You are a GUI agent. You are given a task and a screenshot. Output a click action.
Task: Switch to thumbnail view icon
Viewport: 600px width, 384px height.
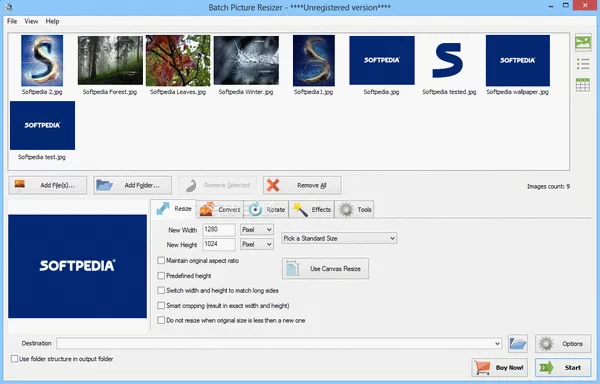click(x=583, y=42)
